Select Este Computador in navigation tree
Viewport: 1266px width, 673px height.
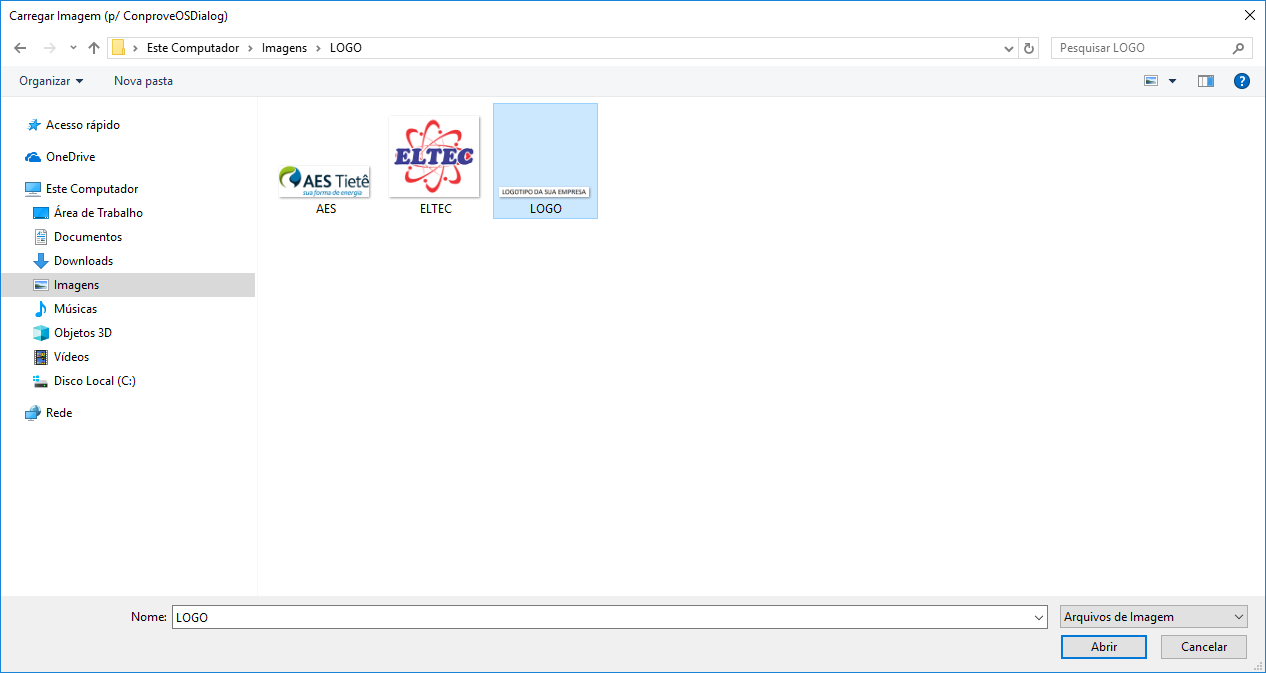click(x=92, y=189)
